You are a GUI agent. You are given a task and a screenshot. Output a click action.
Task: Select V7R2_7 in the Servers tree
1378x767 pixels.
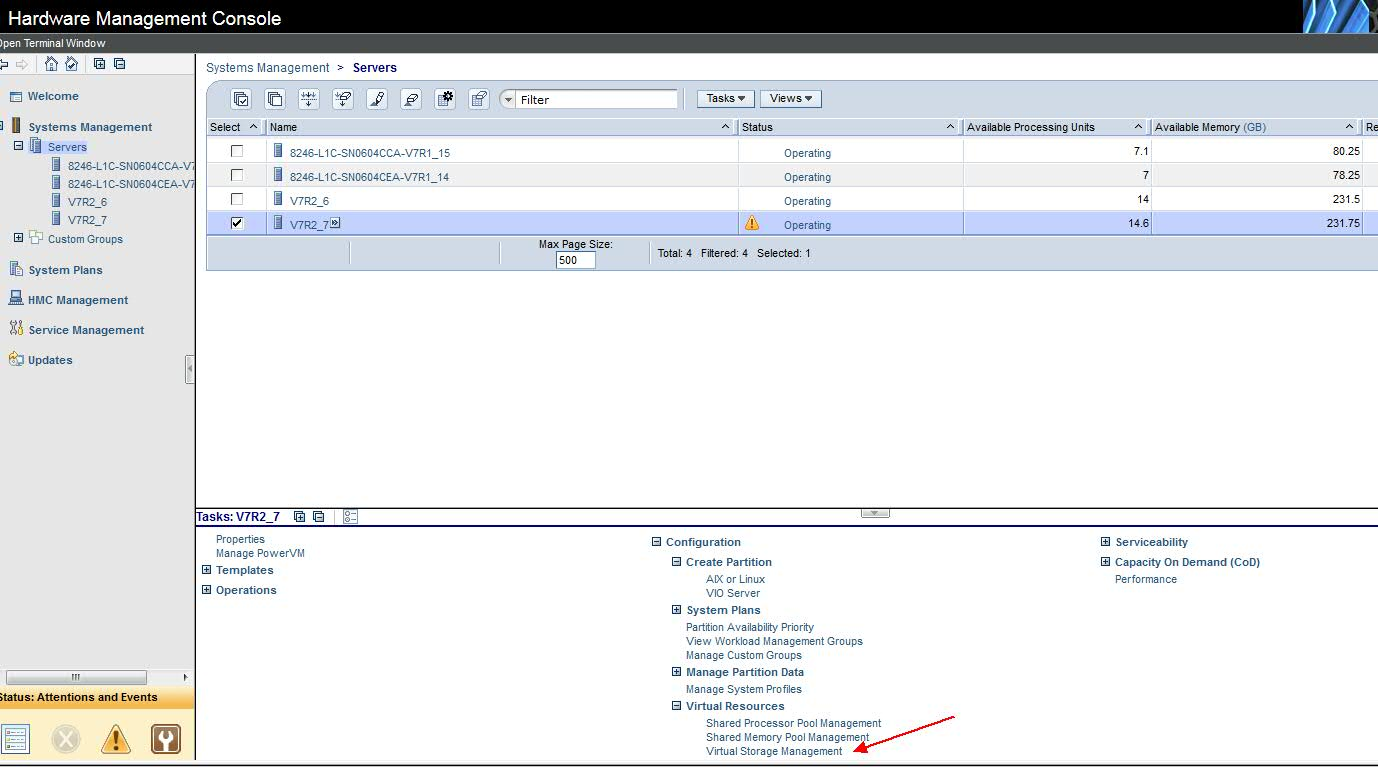click(x=87, y=220)
